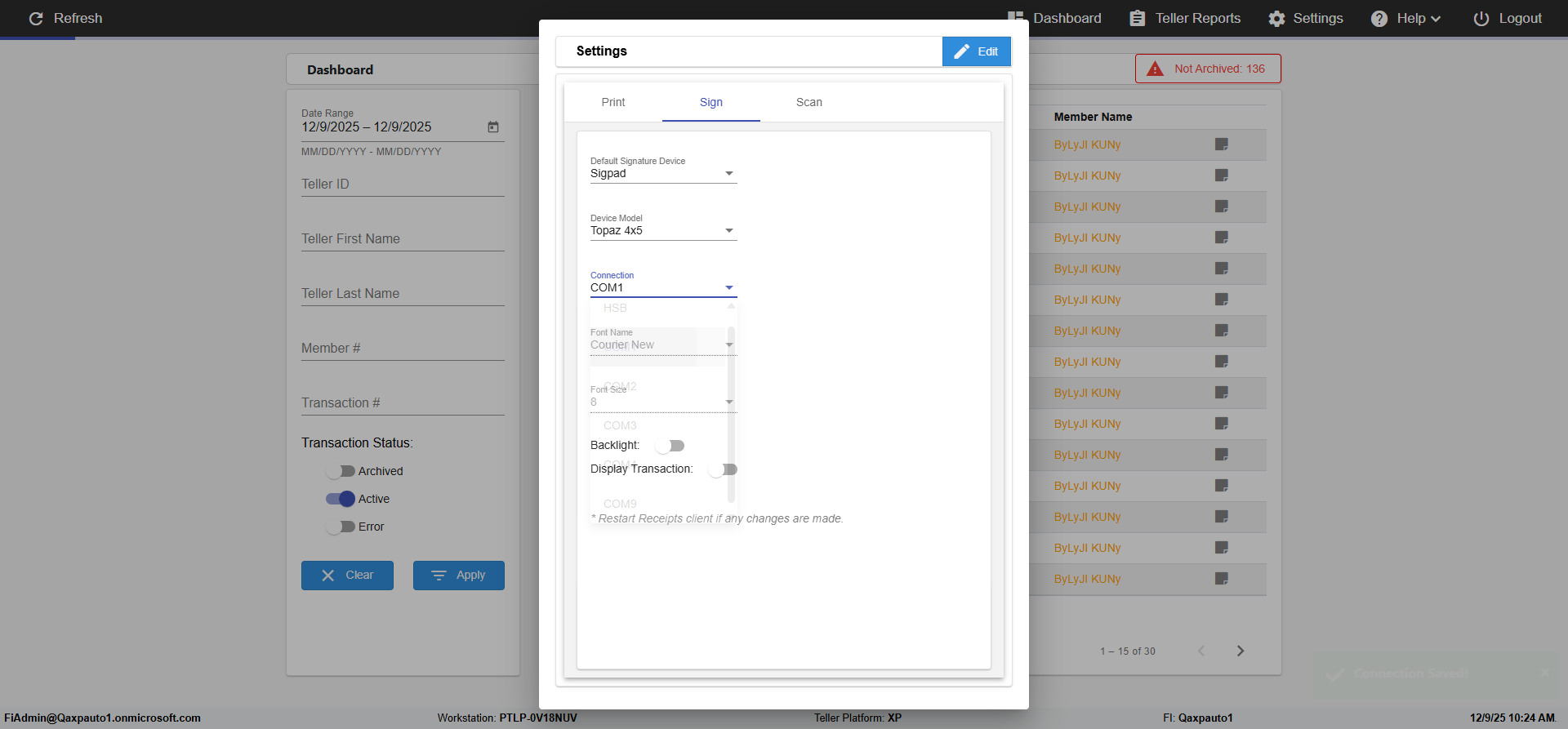1568x729 pixels.
Task: Open the Default Signature Device dropdown
Action: (x=663, y=173)
